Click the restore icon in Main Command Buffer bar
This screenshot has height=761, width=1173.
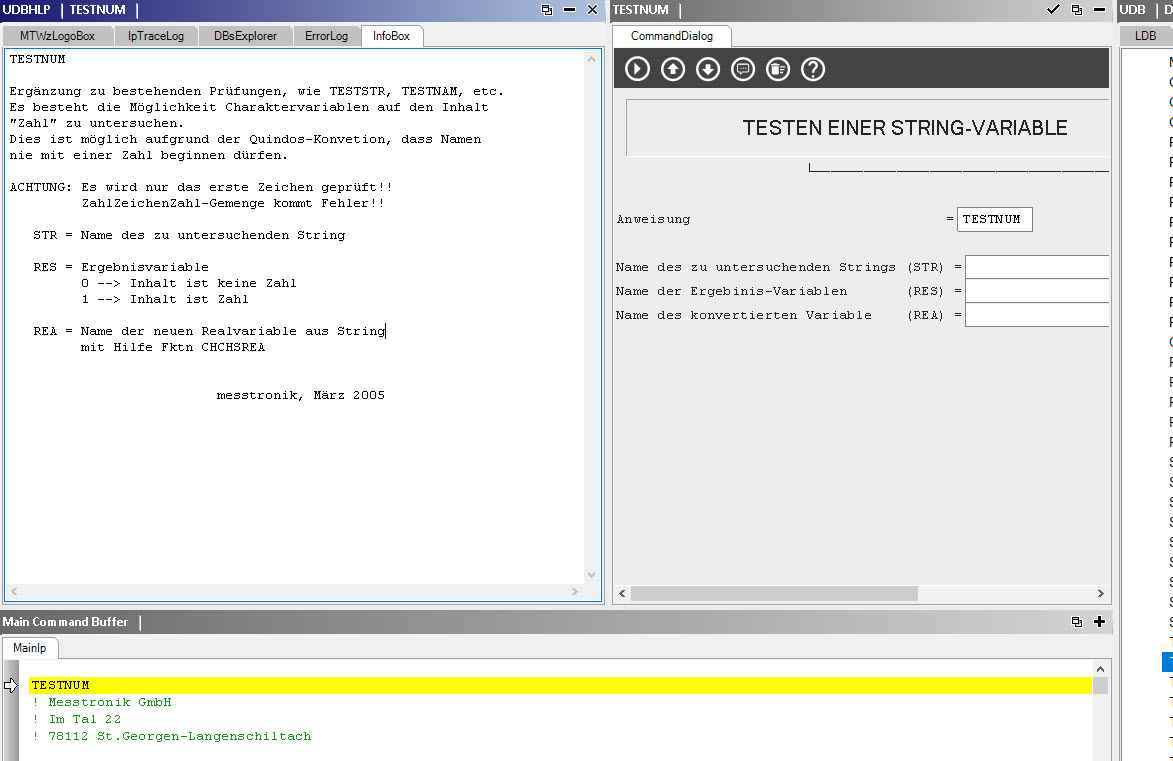(x=1076, y=622)
